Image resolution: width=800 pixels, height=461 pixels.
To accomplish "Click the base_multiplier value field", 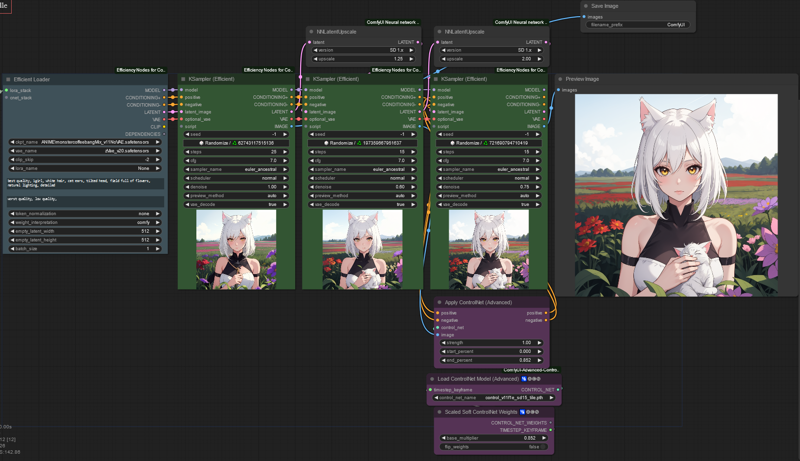I will click(494, 438).
